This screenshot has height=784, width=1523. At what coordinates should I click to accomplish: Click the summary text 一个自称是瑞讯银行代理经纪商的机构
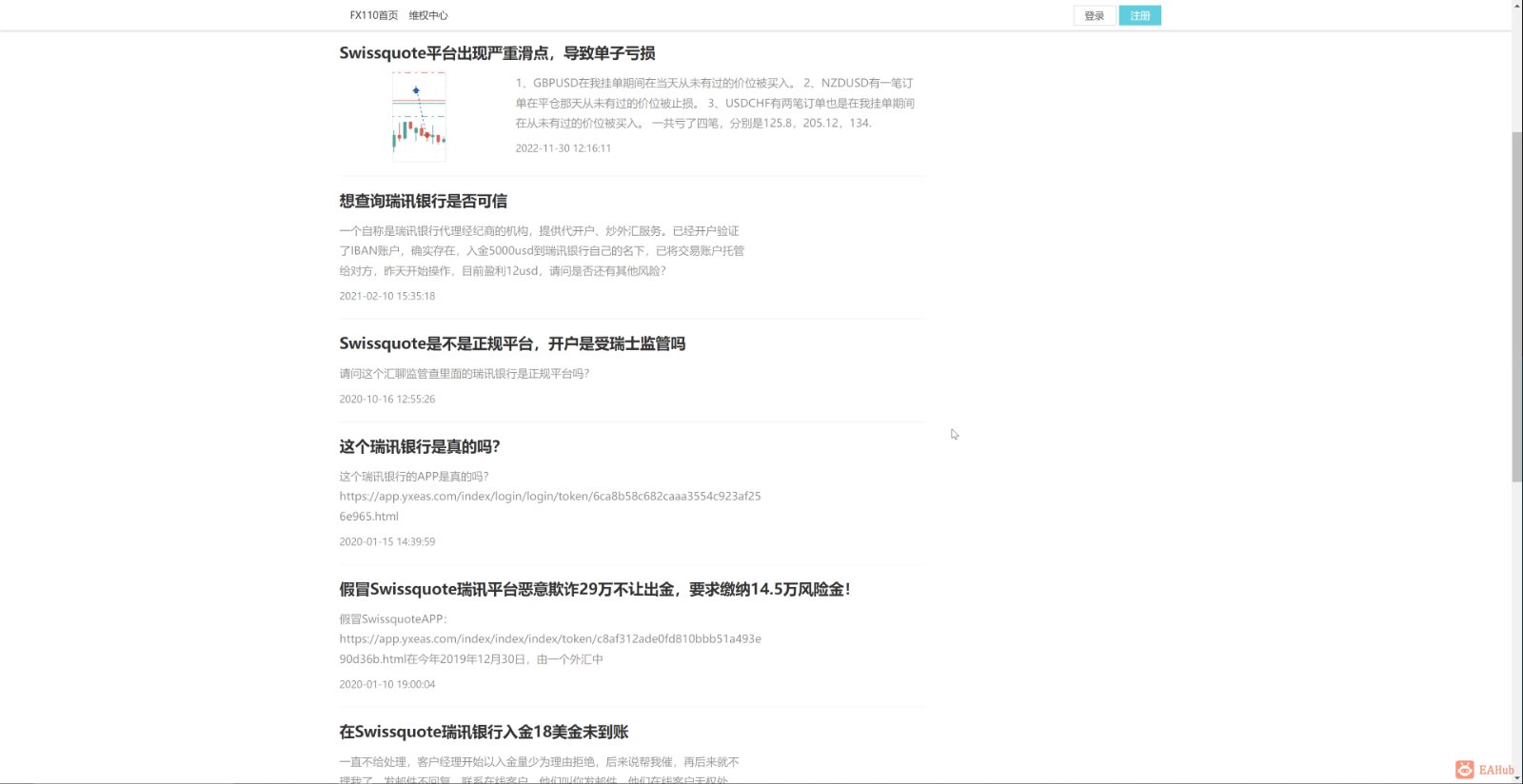[x=542, y=251]
